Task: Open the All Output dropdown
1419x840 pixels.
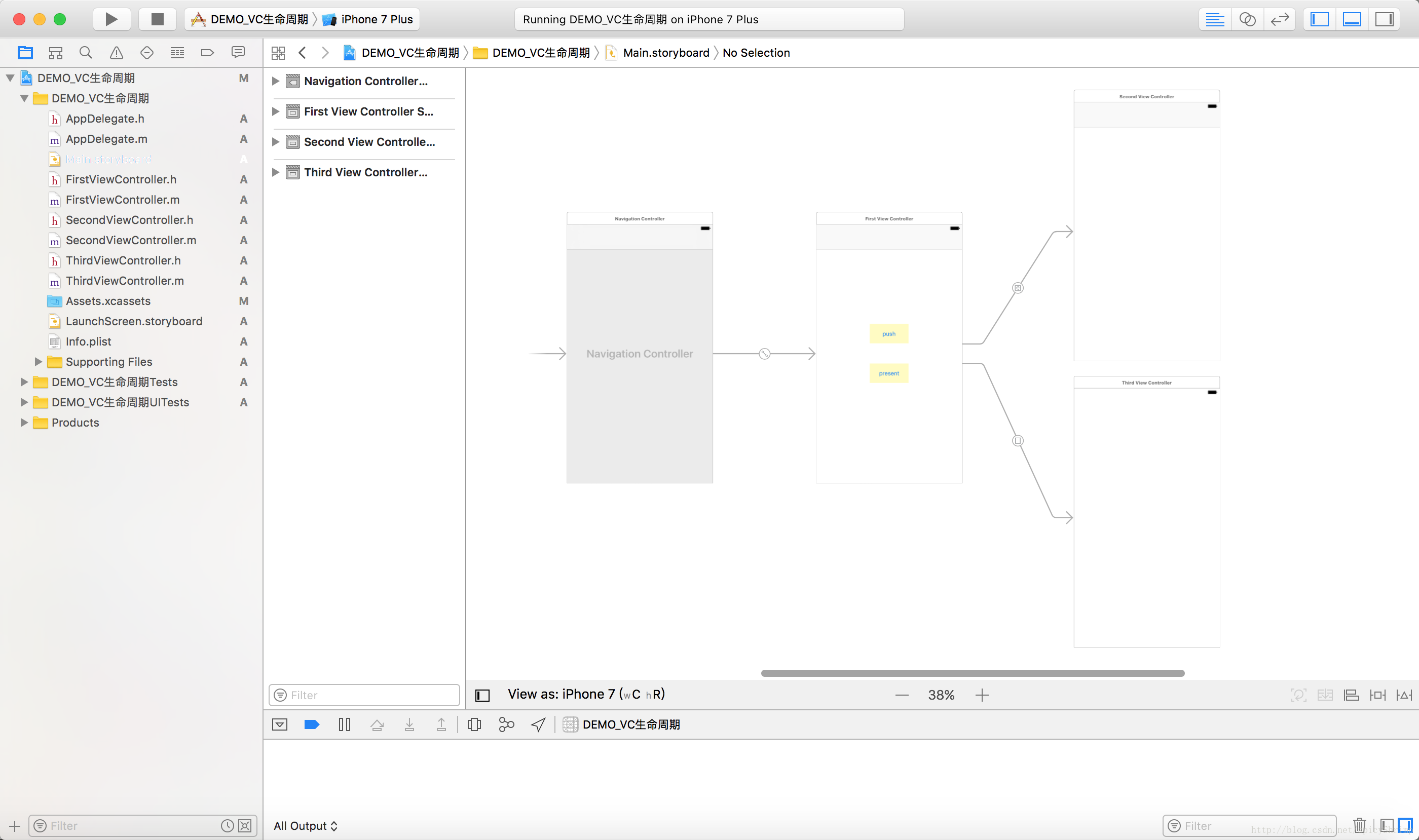Action: click(x=305, y=826)
